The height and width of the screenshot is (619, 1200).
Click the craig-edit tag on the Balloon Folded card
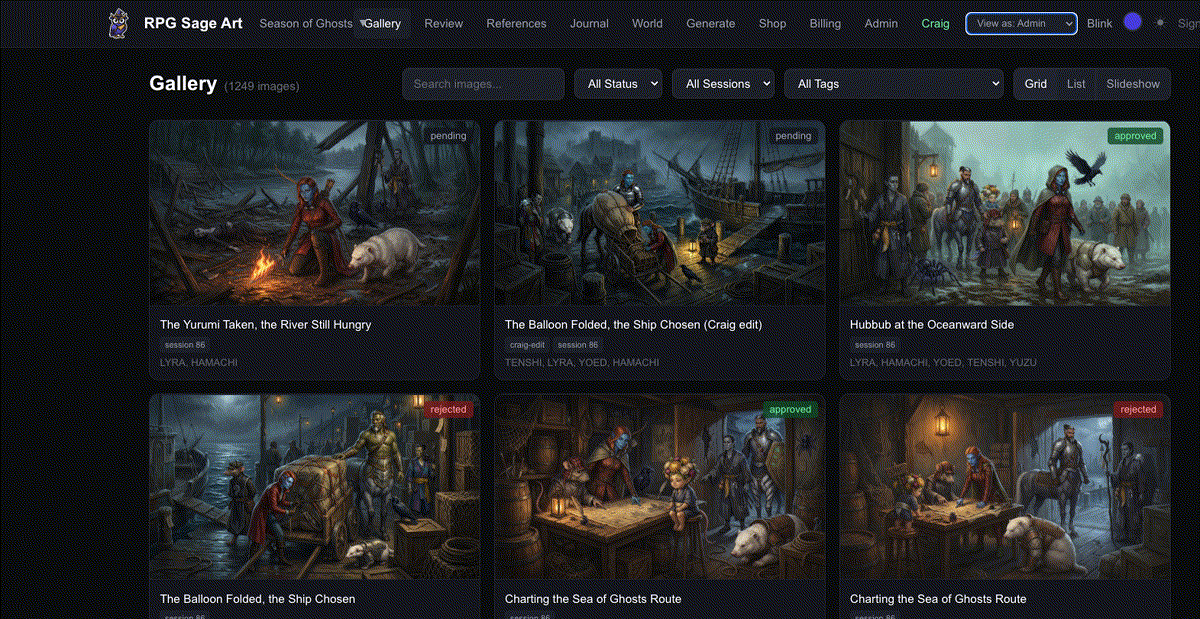527,344
